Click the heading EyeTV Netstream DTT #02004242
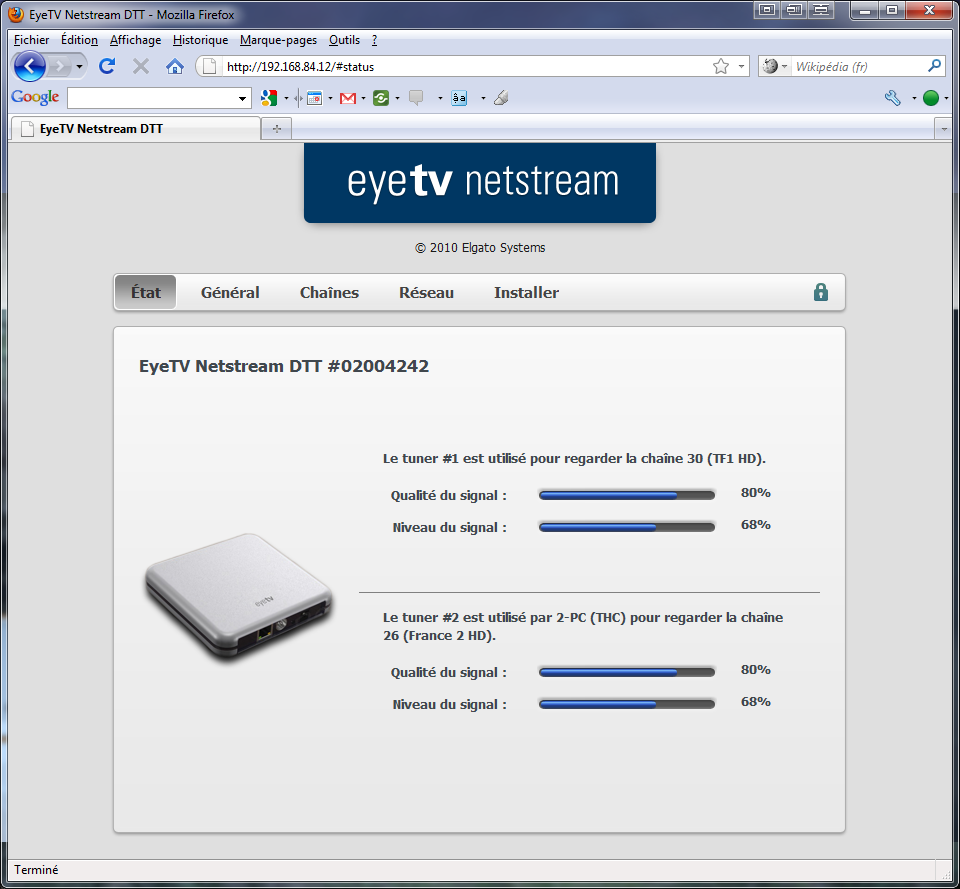The image size is (960, 889). click(x=284, y=366)
